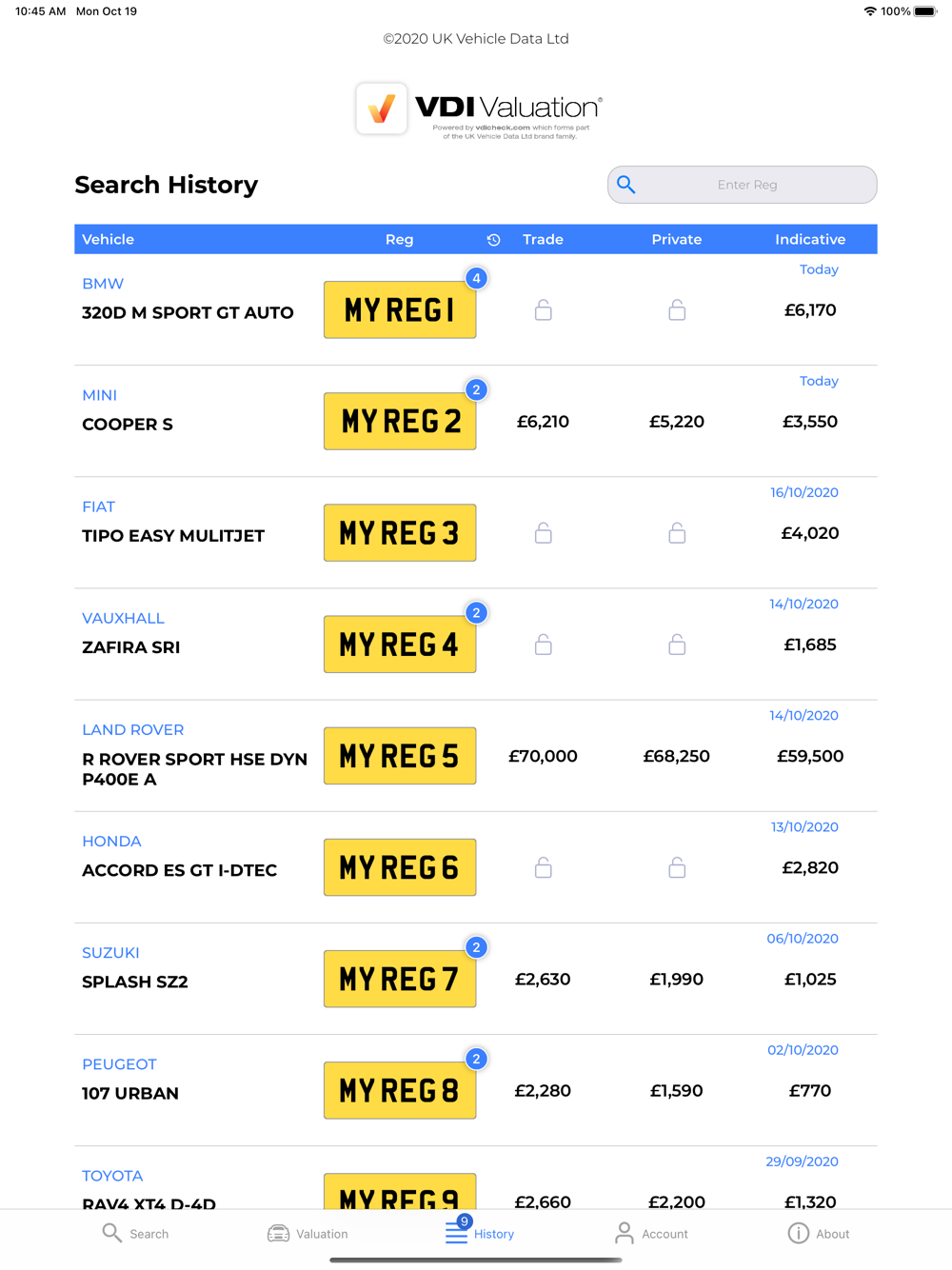Select the MY REG 6 number plate

[400, 867]
